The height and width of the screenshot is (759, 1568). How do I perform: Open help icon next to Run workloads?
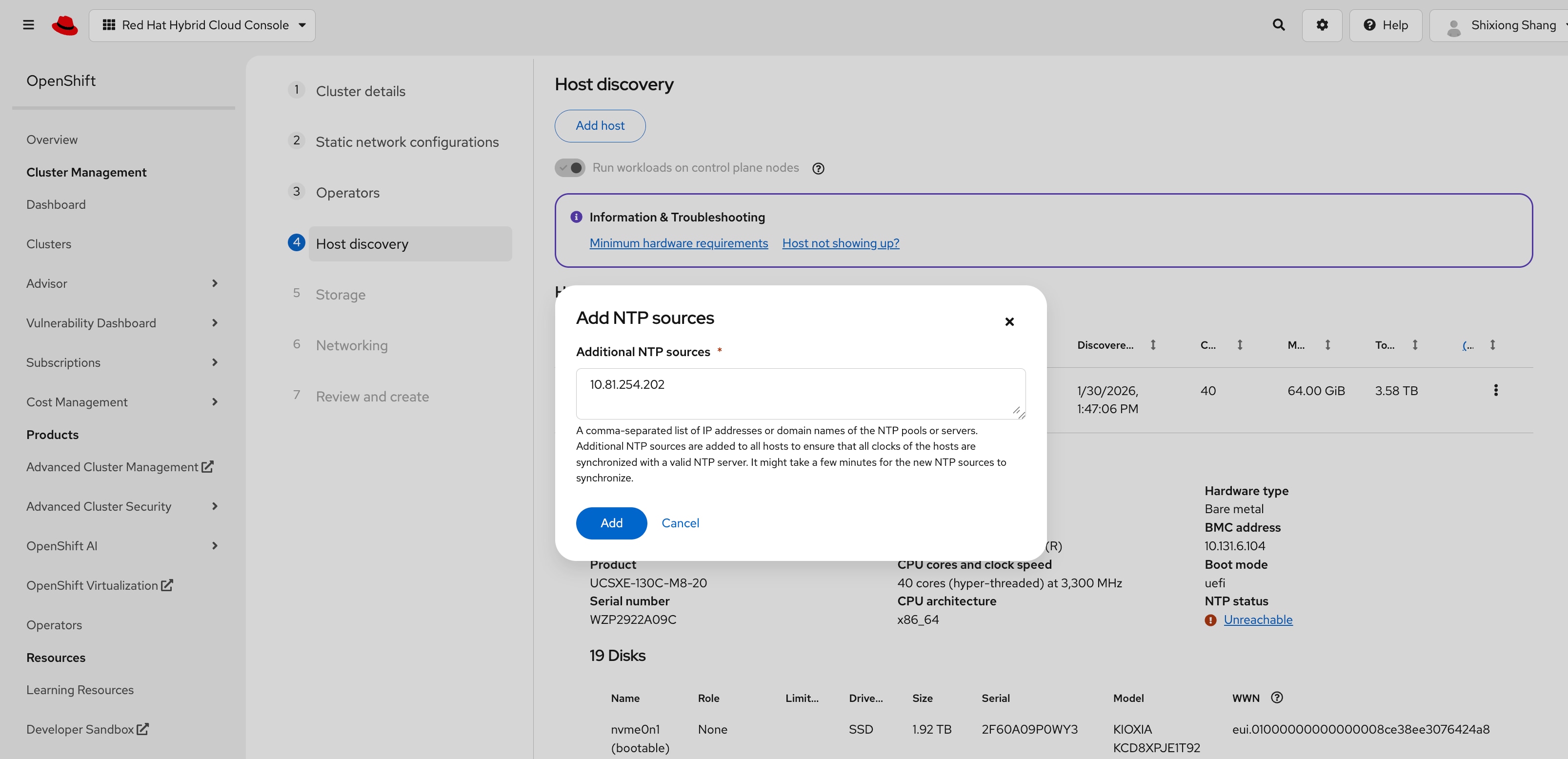[x=818, y=169]
